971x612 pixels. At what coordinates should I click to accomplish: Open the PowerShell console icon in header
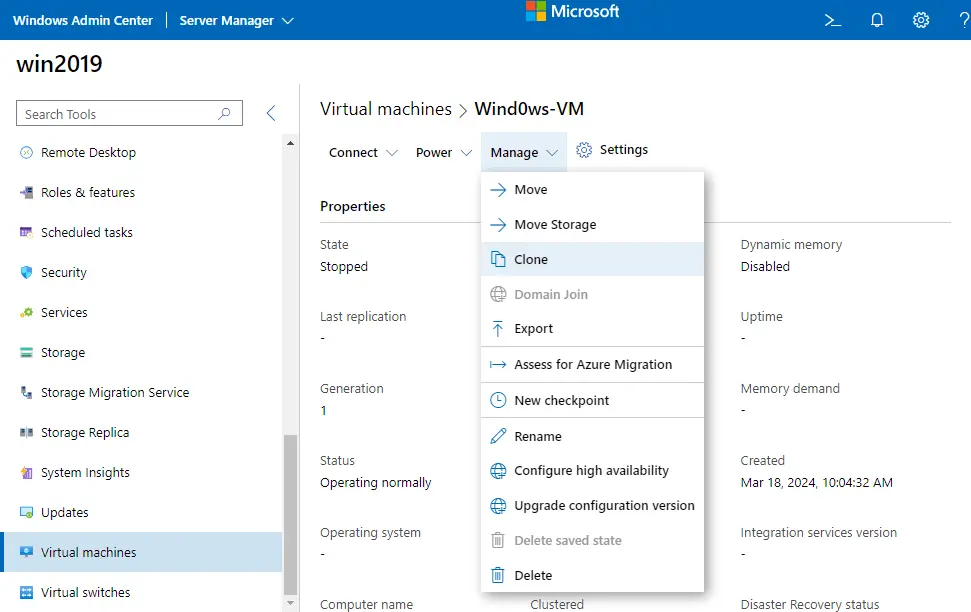point(832,20)
